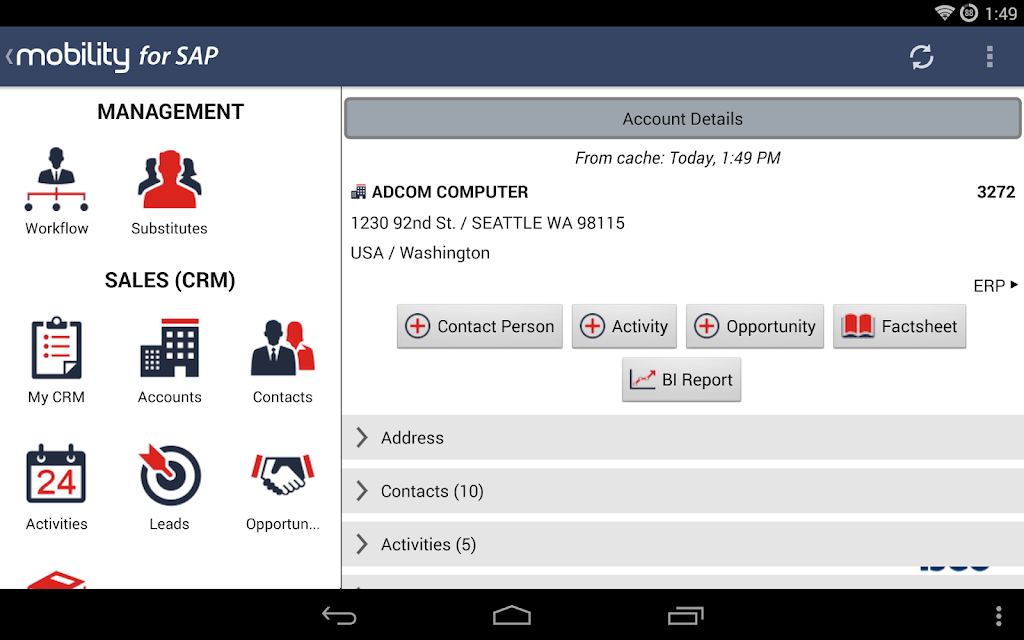The width and height of the screenshot is (1024, 640).
Task: Tap the refresh sync icon
Action: tap(921, 57)
